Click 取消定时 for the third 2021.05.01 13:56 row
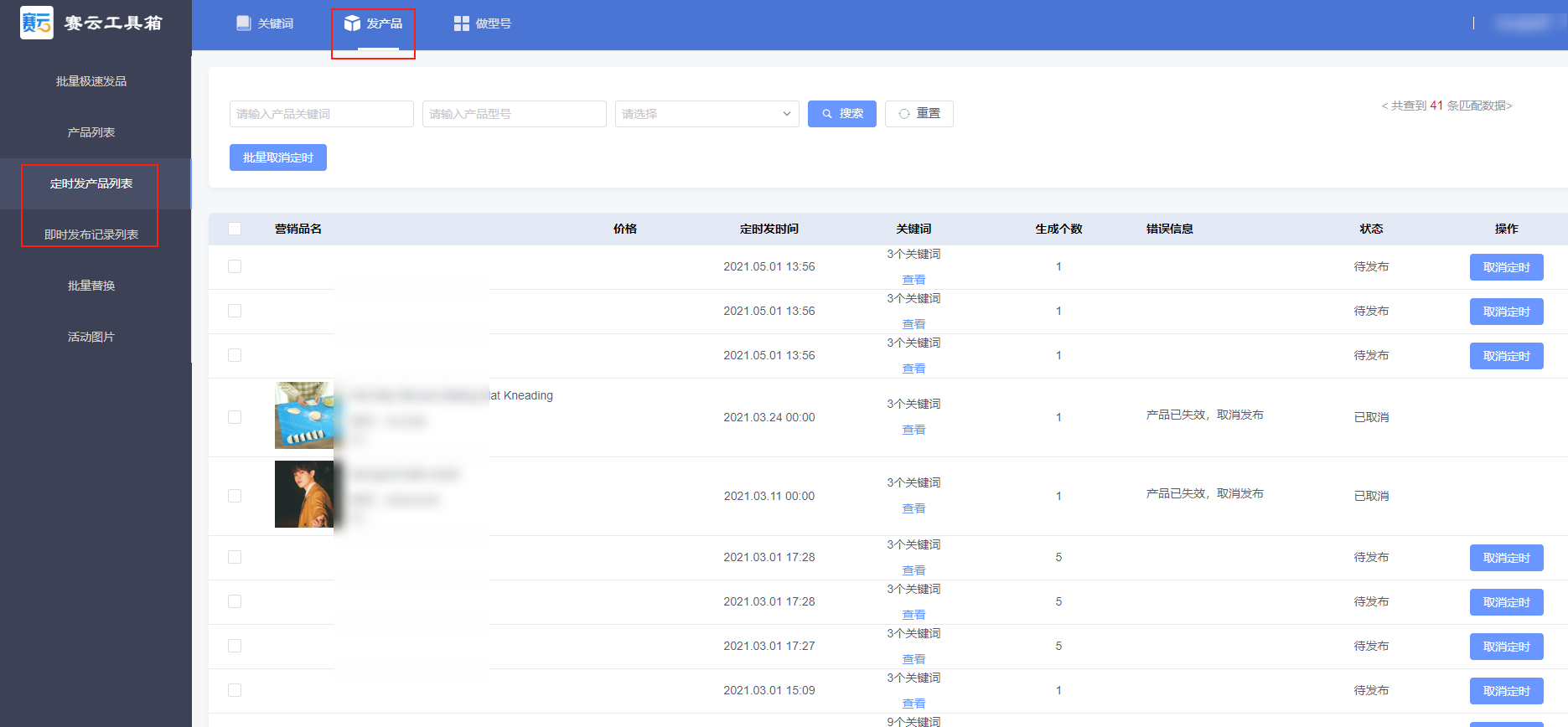This screenshot has height=727, width=1568. click(1507, 356)
